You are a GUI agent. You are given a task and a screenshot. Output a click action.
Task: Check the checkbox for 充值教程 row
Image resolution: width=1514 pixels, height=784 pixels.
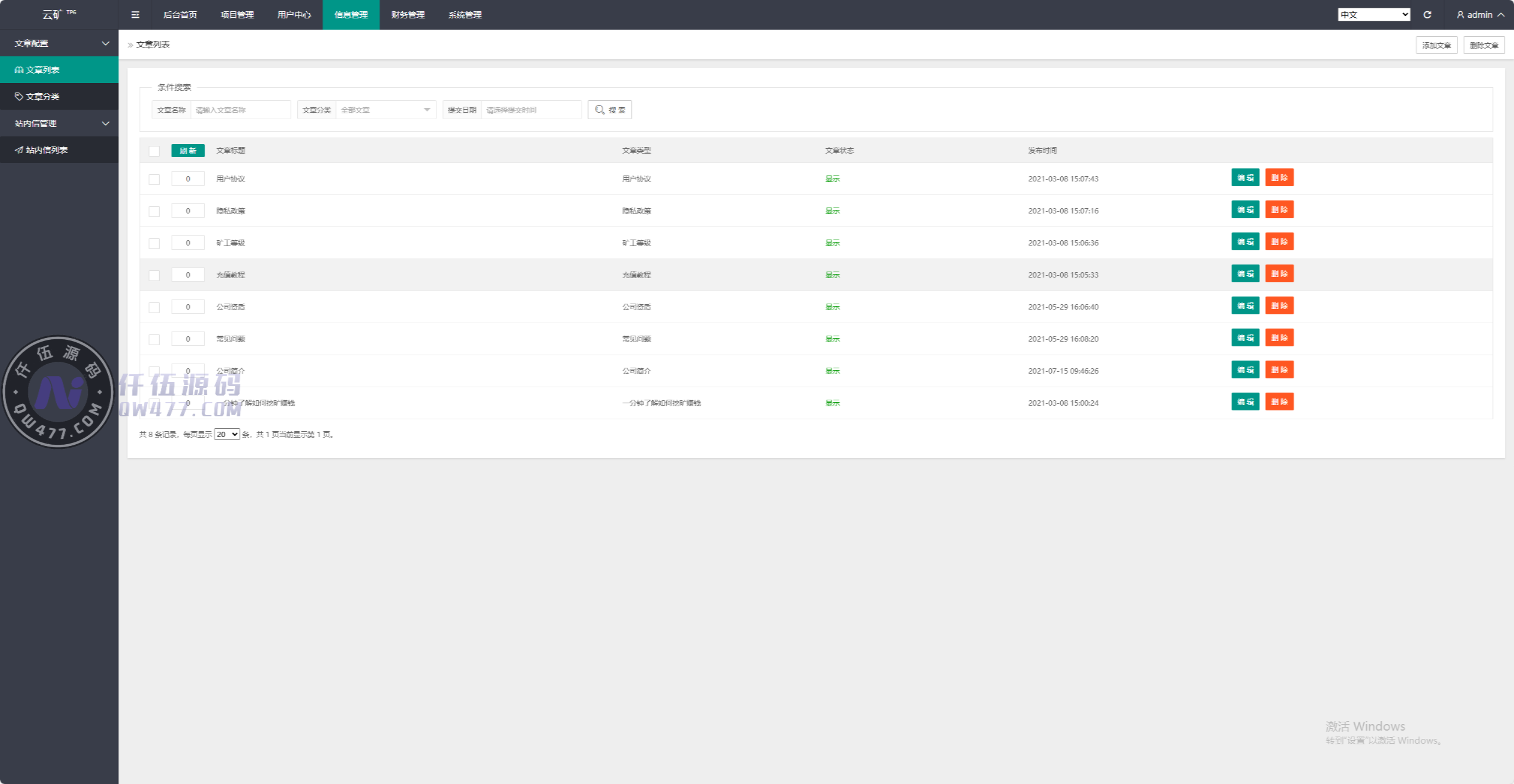coord(154,275)
